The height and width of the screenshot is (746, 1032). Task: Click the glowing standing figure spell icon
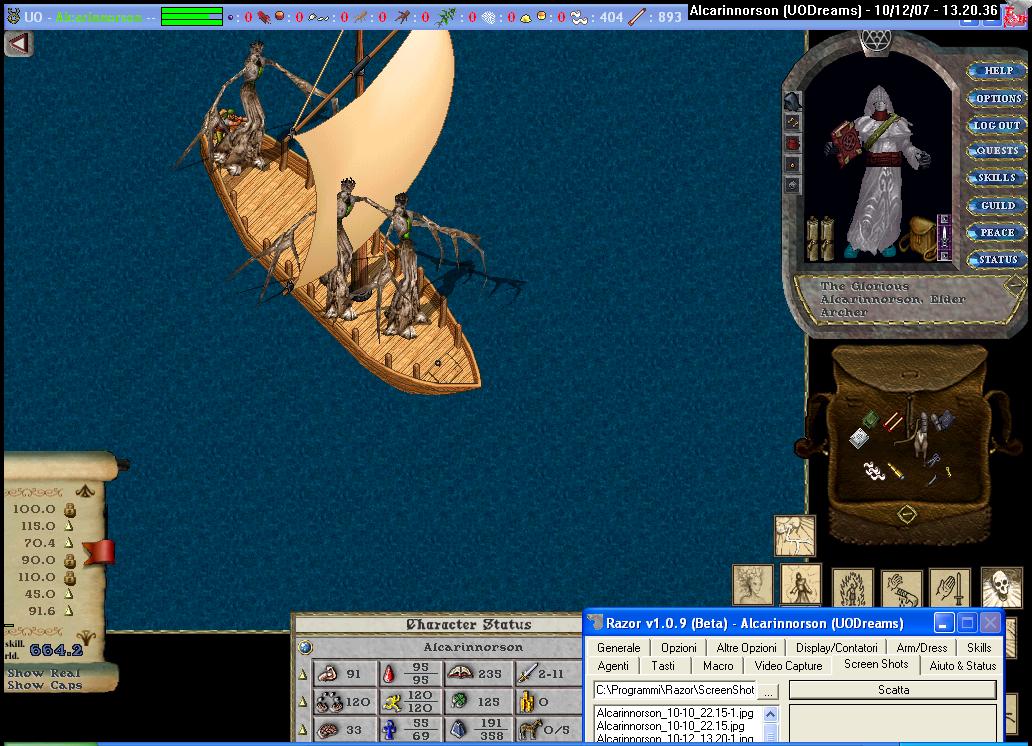tap(801, 585)
